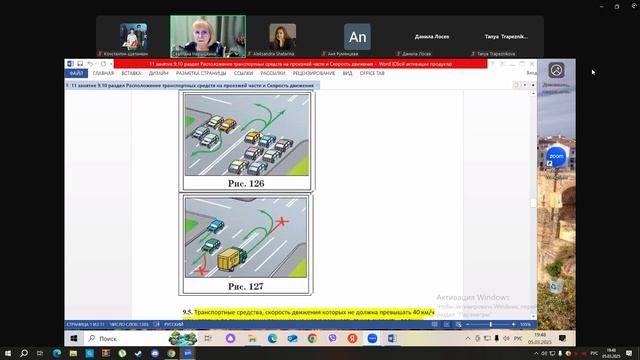Viewport: 640px width, 360px height.
Task: Open the РАССЫЛКИ ribbon tab
Action: (273, 73)
